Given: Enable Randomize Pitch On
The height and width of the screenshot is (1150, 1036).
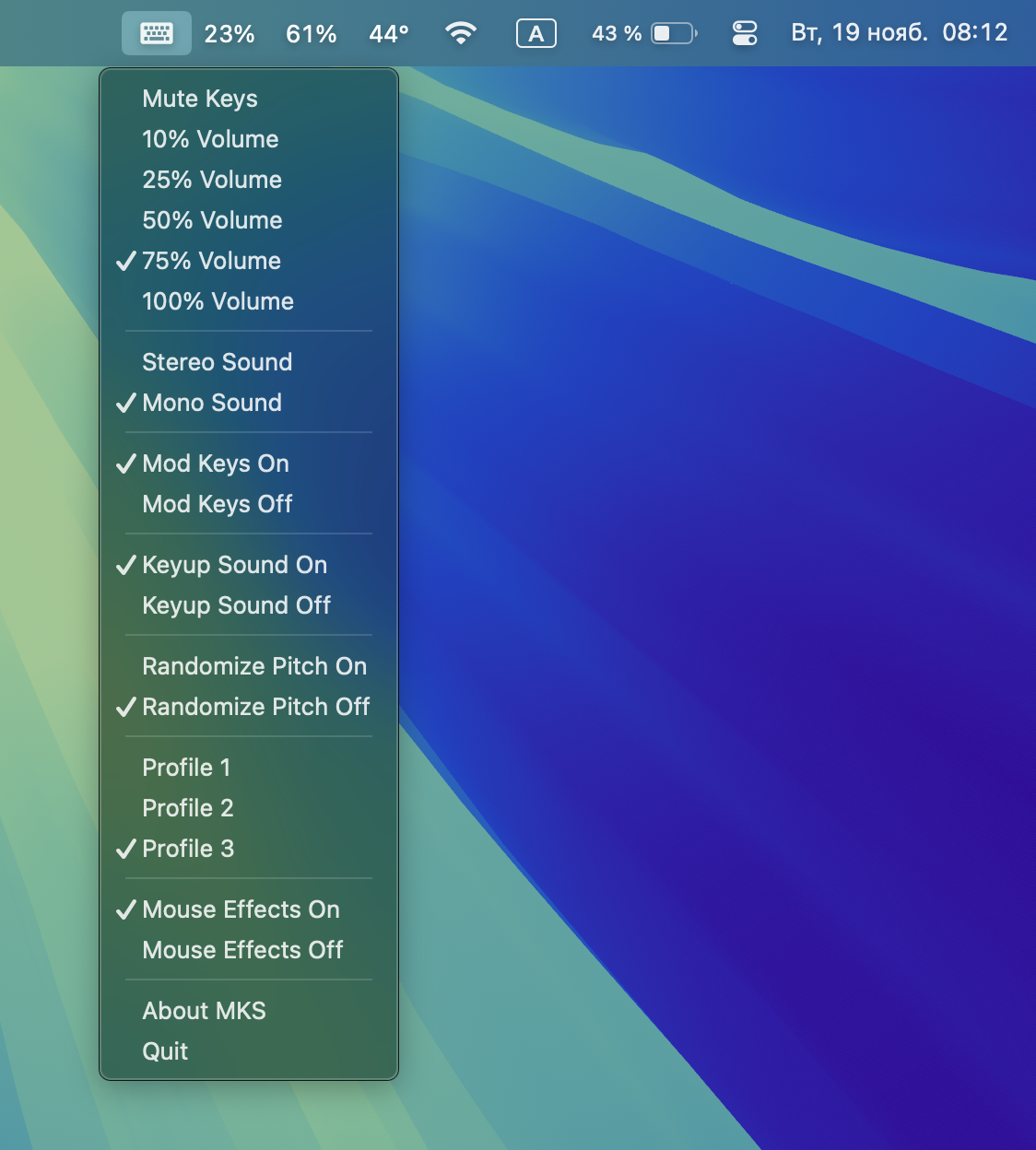Looking at the screenshot, I should (x=254, y=666).
